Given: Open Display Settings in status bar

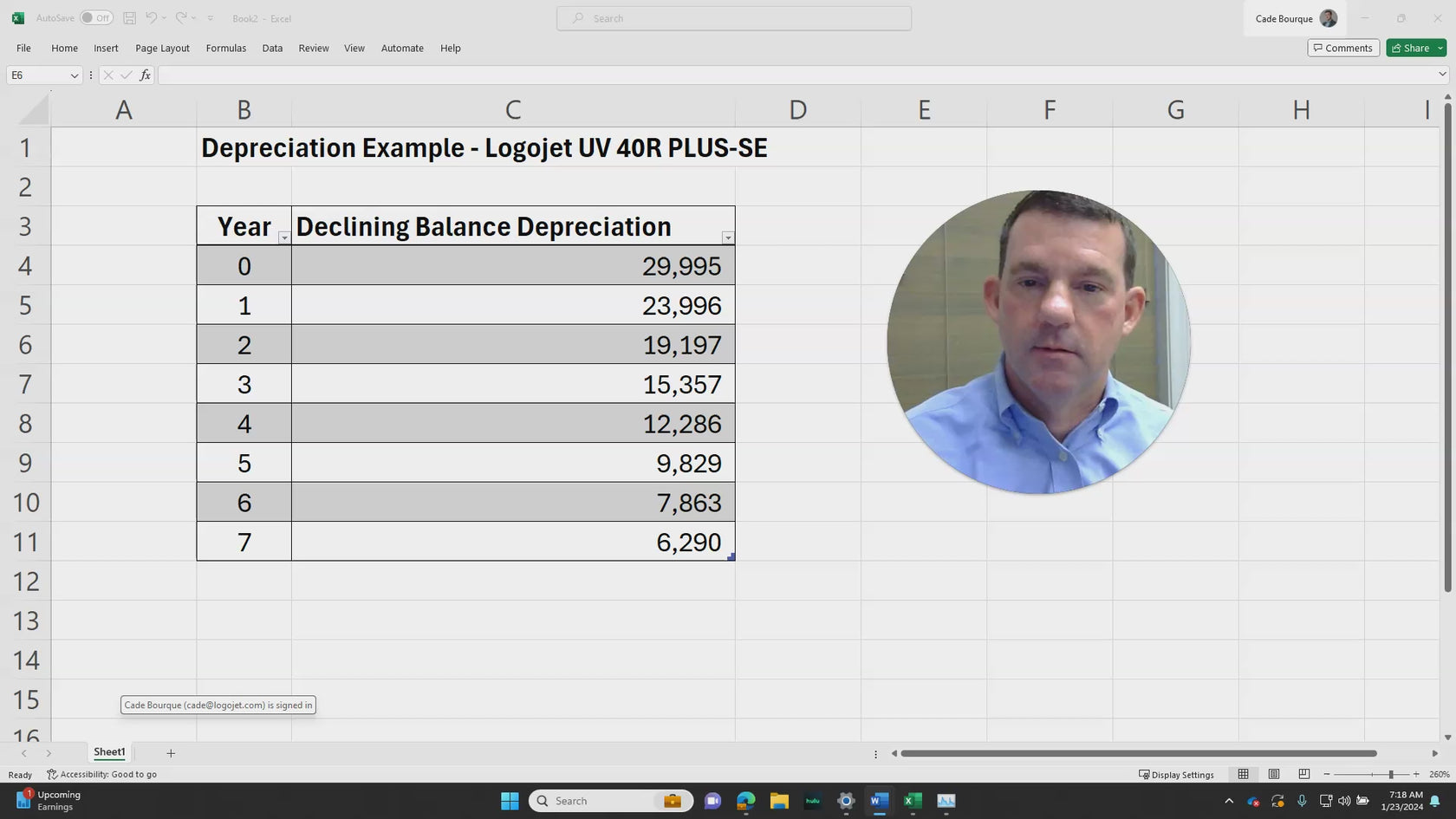Looking at the screenshot, I should (x=1176, y=774).
